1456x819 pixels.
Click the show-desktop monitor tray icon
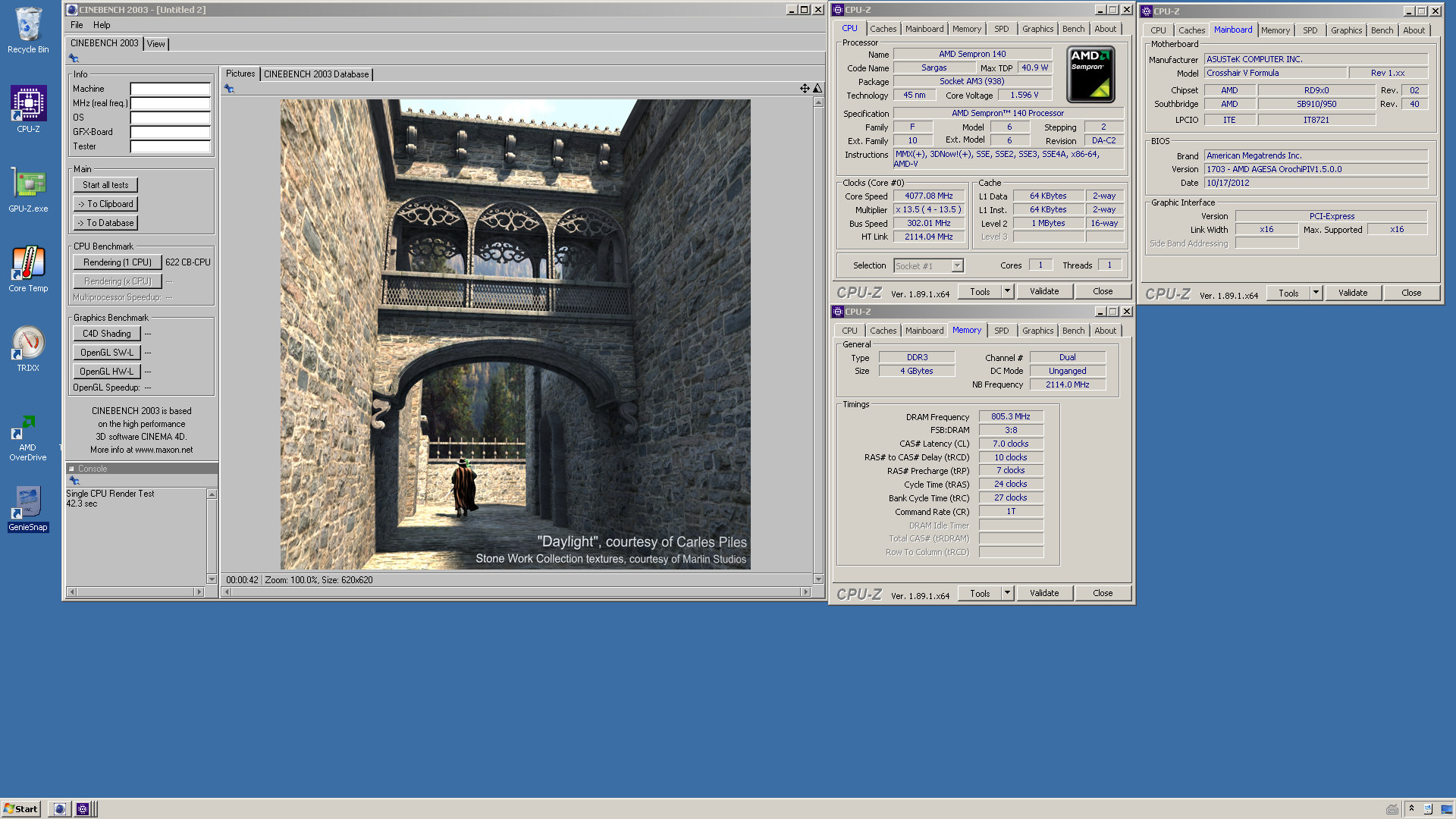click(x=1447, y=809)
